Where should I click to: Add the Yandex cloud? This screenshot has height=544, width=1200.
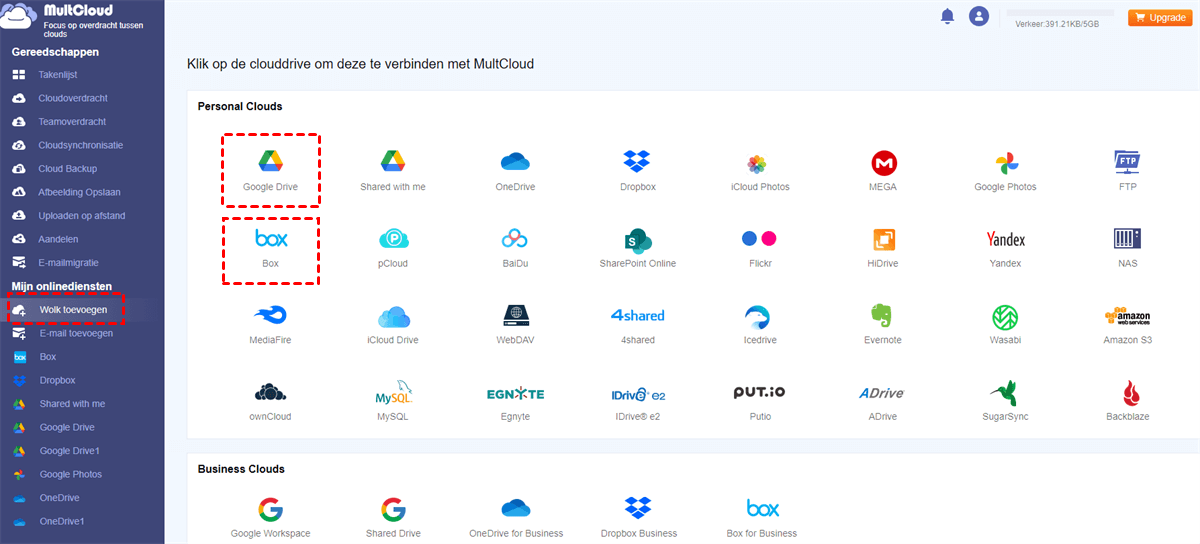pos(1005,247)
